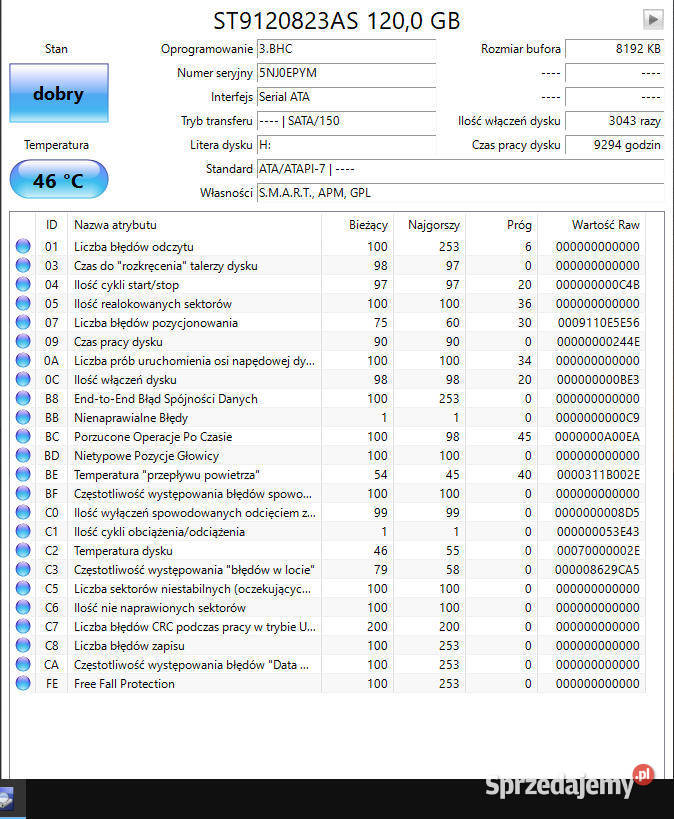Click 'Czas do "rozkręcenia" talerzy dysku' attribute name
The width and height of the screenshot is (674, 819).
click(x=166, y=266)
